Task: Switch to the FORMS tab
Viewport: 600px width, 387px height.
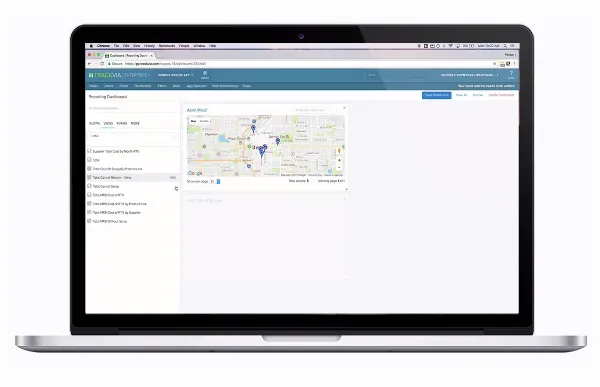Action: (x=122, y=123)
